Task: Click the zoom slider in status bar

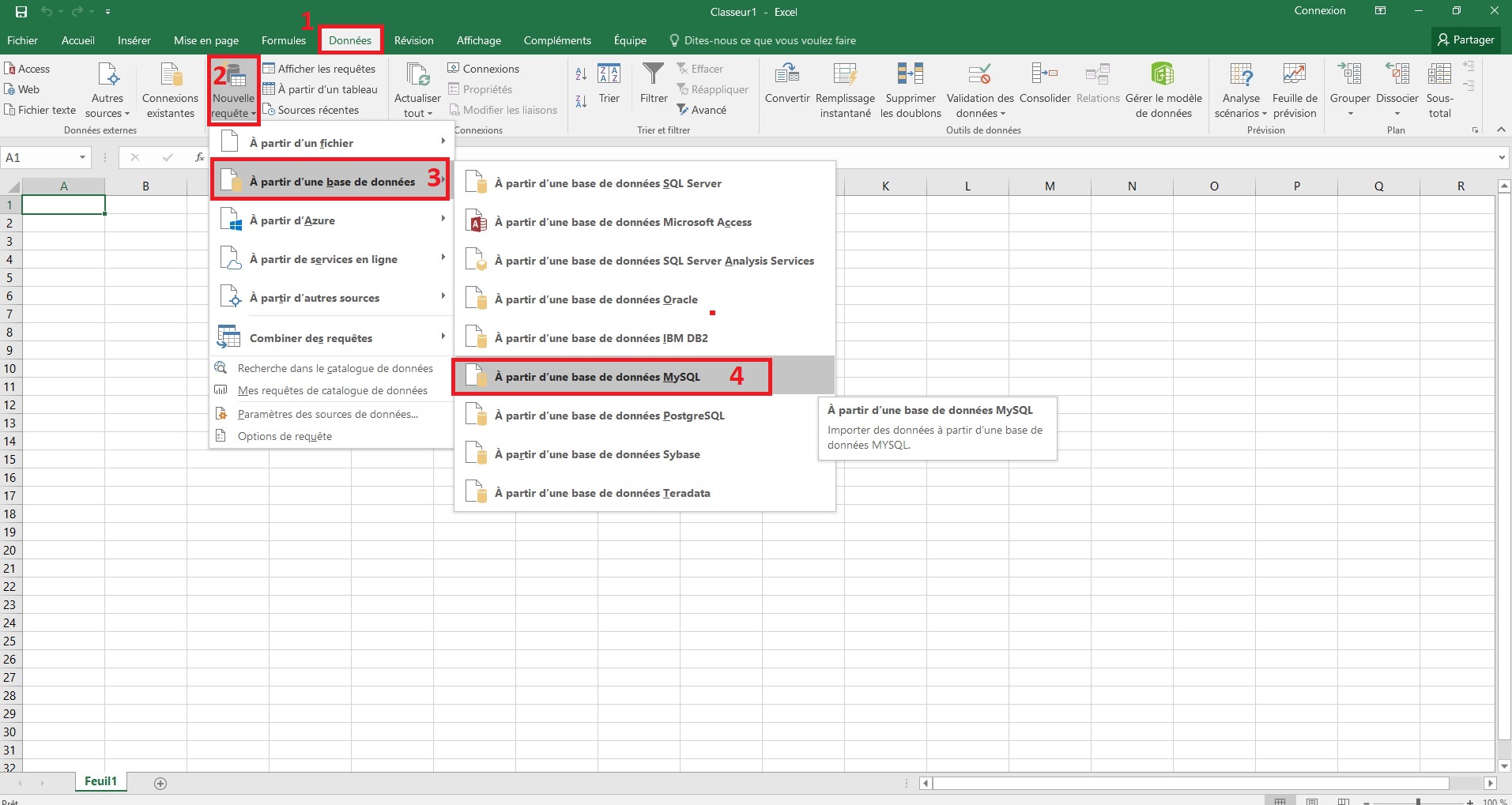Action: click(1419, 801)
